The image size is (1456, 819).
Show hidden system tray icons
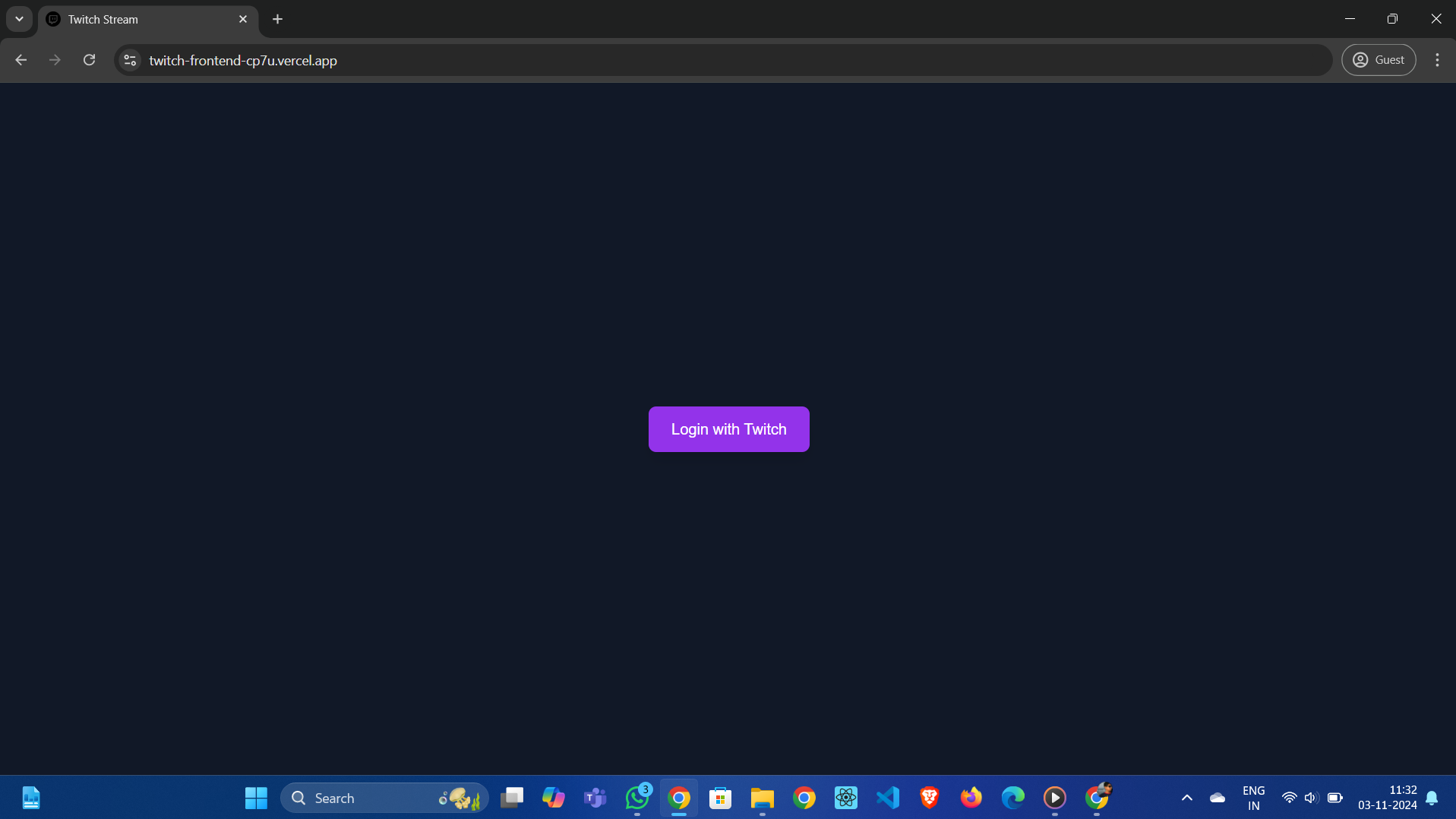(1187, 798)
